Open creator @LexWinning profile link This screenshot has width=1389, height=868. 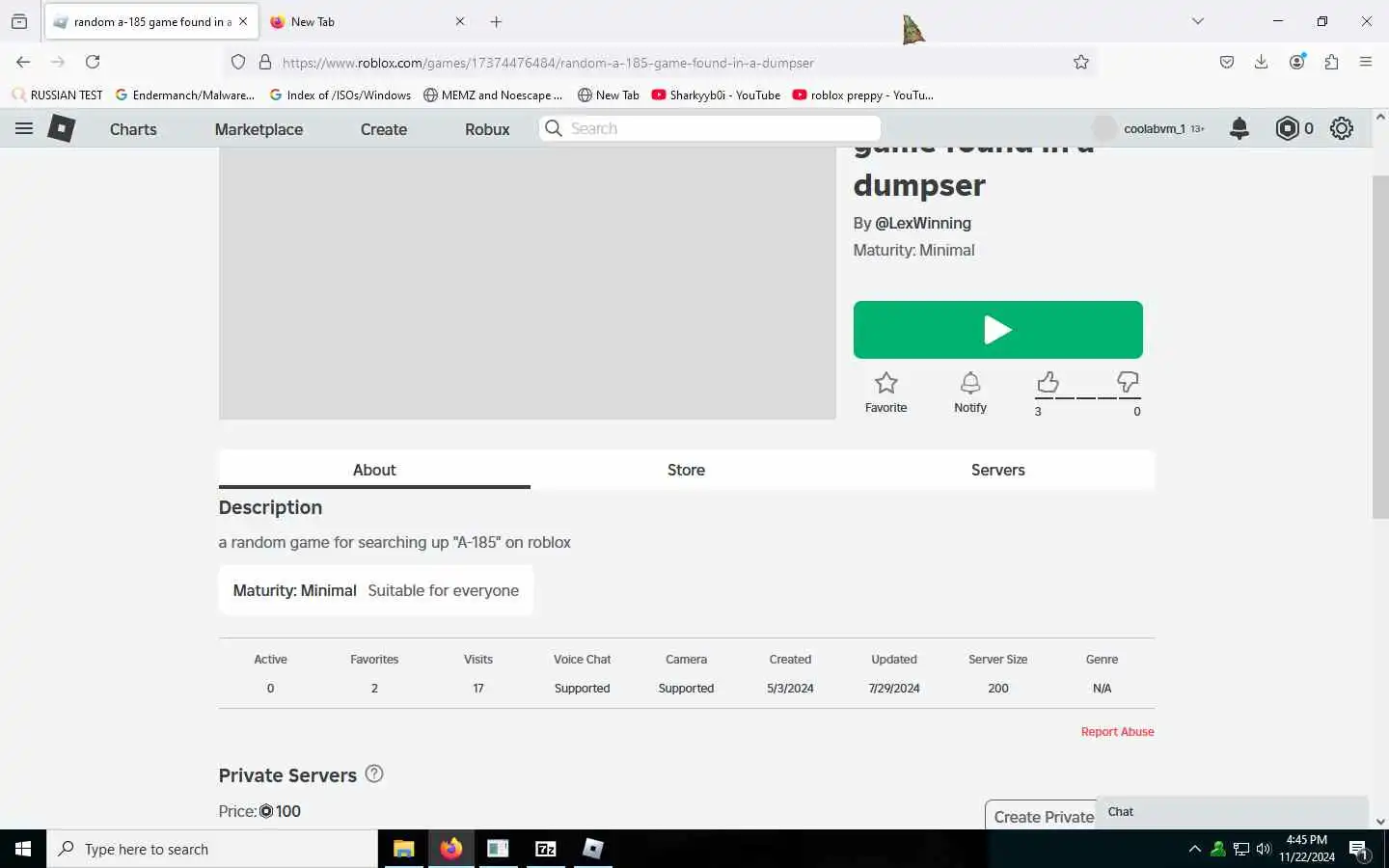point(923,223)
